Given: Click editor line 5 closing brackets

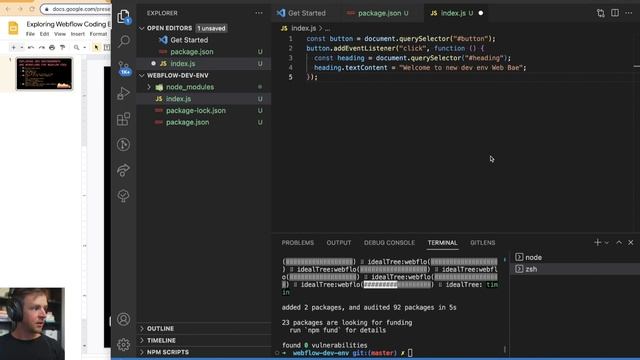Looking at the screenshot, I should pyautogui.click(x=312, y=77).
